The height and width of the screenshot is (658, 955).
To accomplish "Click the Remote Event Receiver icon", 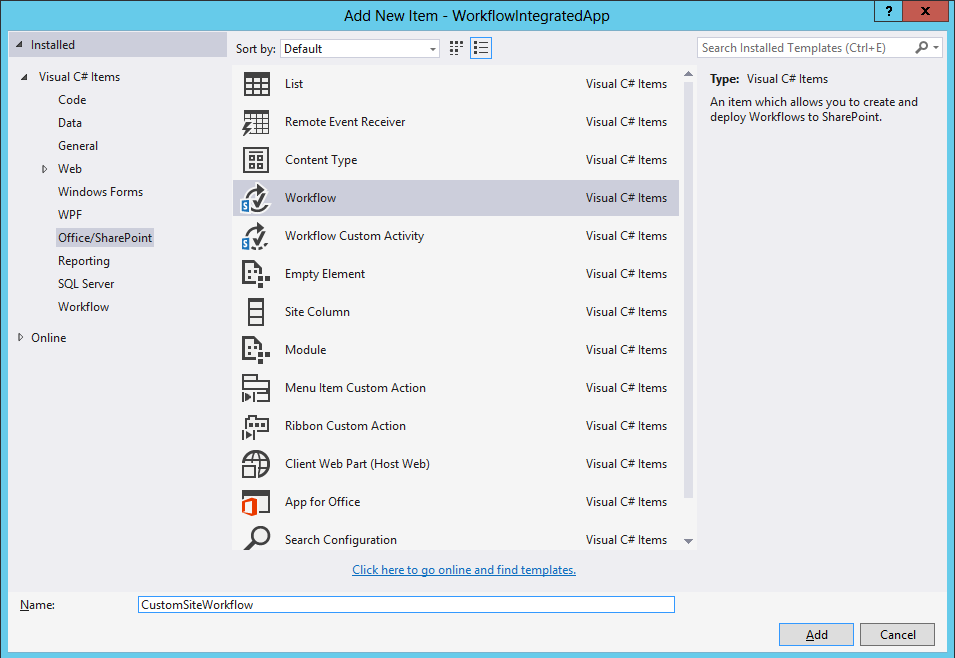I will 256,122.
